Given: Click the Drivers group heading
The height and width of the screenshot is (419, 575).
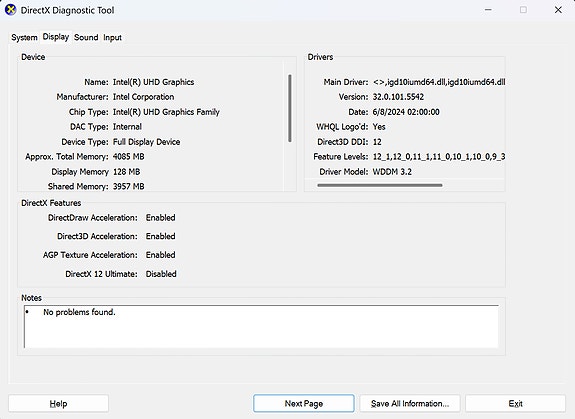Looking at the screenshot, I should [320, 57].
